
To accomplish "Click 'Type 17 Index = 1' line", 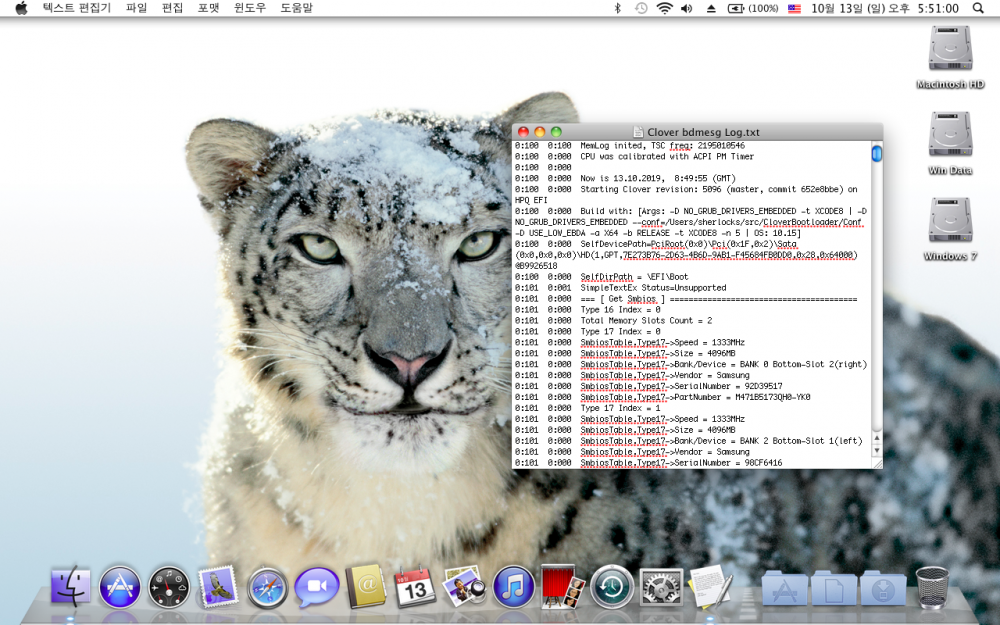I will click(620, 408).
